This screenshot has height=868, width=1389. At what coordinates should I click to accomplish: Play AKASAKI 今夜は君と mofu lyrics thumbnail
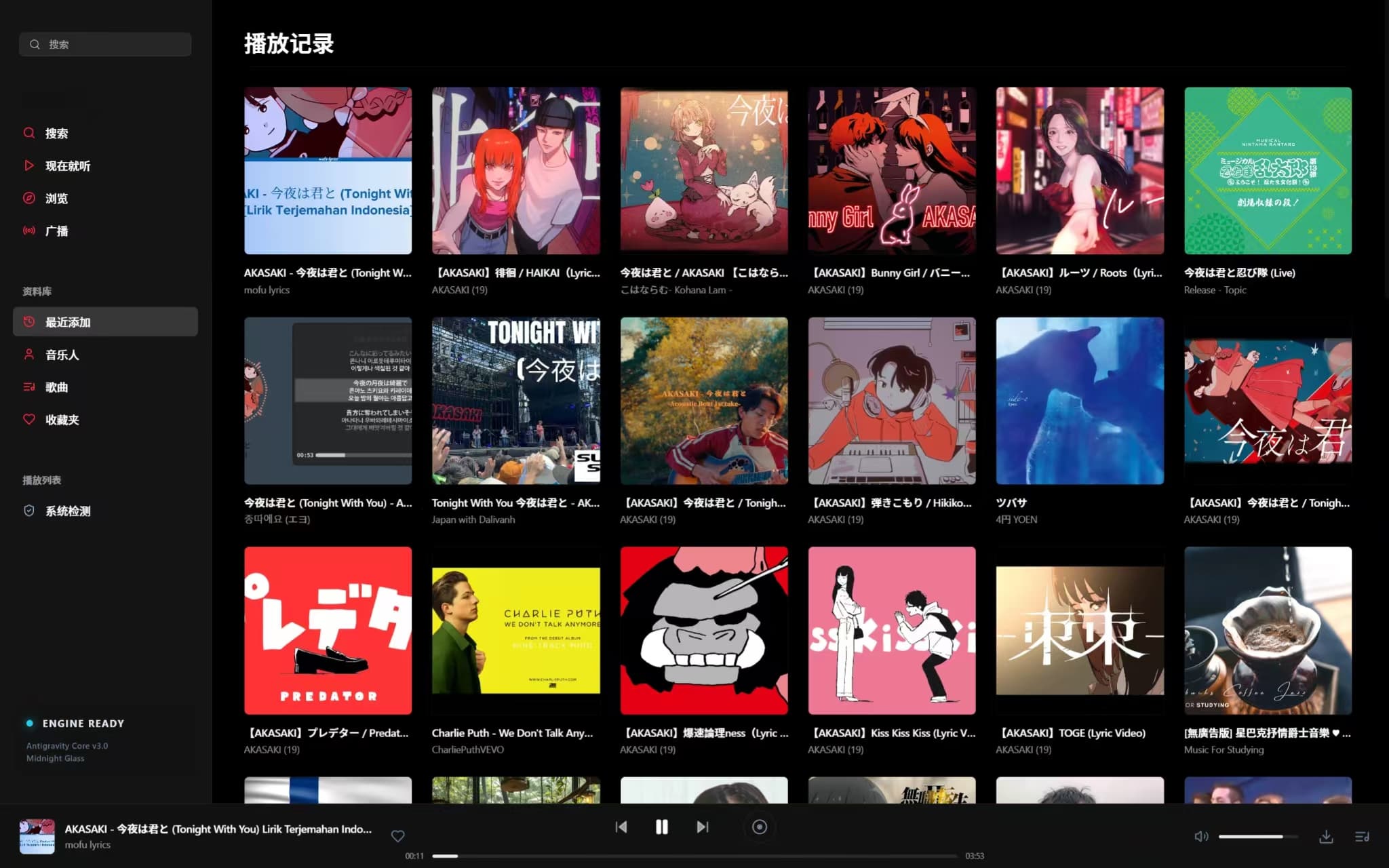pyautogui.click(x=328, y=170)
